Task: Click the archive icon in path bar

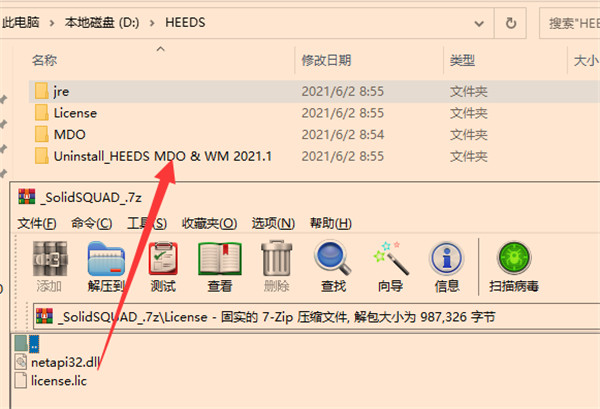Action: coord(44,316)
